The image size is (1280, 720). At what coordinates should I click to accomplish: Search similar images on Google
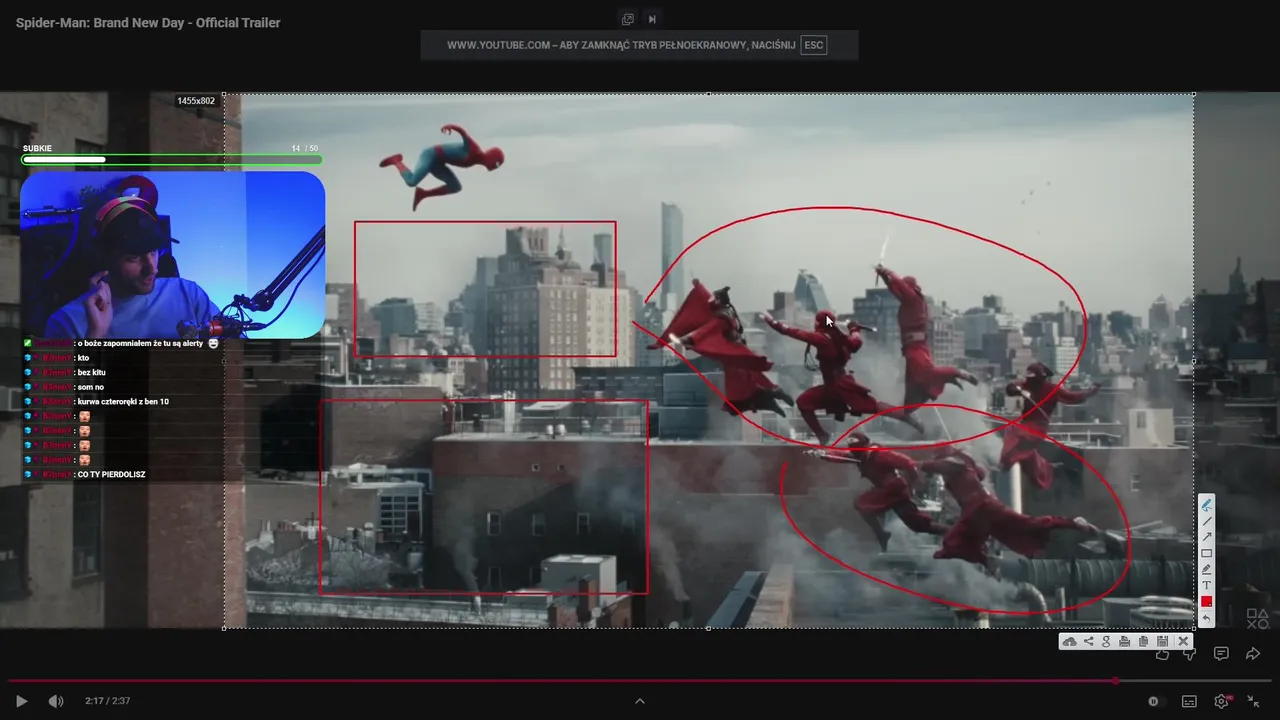(1106, 641)
